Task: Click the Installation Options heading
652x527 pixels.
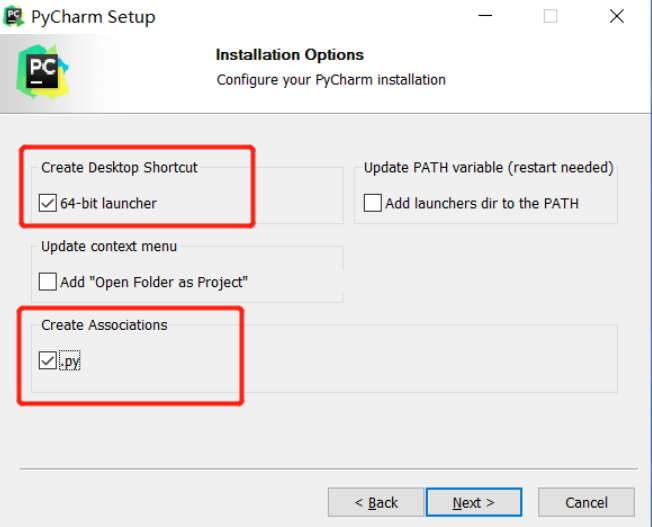Action: click(290, 54)
